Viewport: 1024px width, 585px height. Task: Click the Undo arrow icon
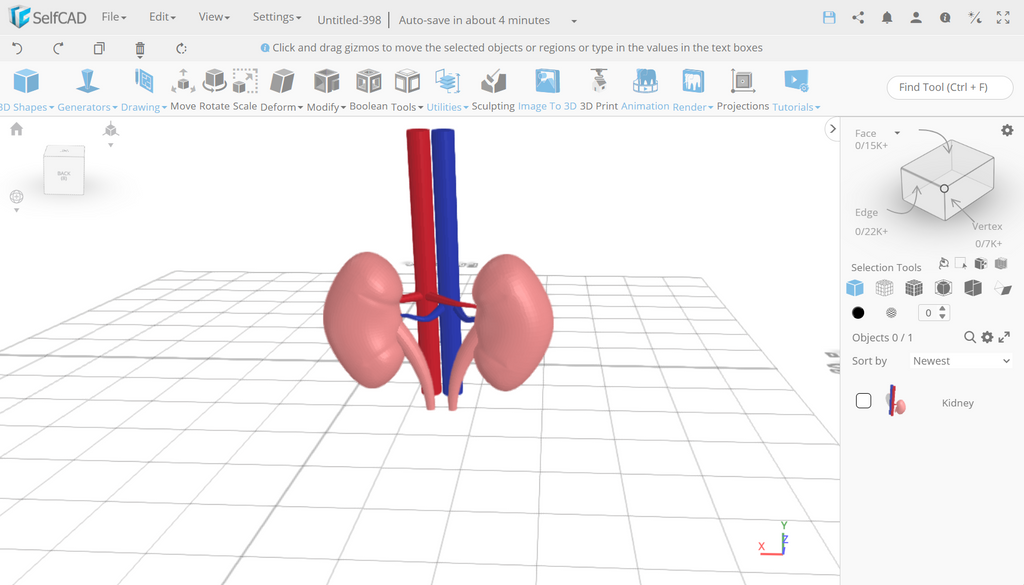point(16,47)
